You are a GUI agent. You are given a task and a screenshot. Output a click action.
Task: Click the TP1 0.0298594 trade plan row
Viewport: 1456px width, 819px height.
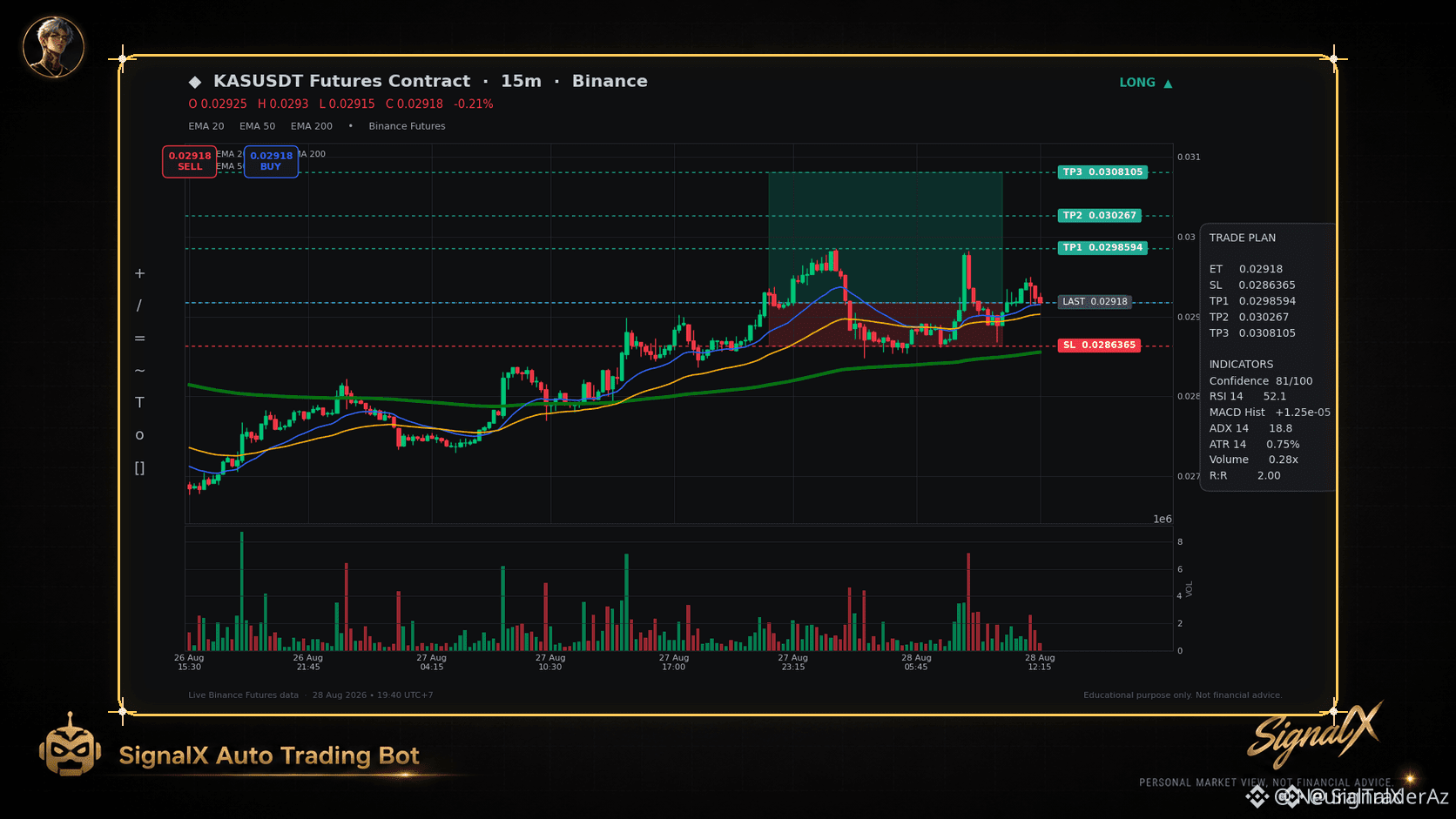1252,301
